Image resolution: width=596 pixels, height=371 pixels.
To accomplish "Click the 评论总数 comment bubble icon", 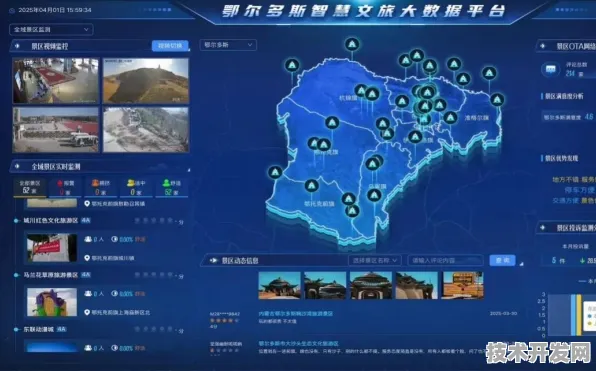I will (x=550, y=69).
